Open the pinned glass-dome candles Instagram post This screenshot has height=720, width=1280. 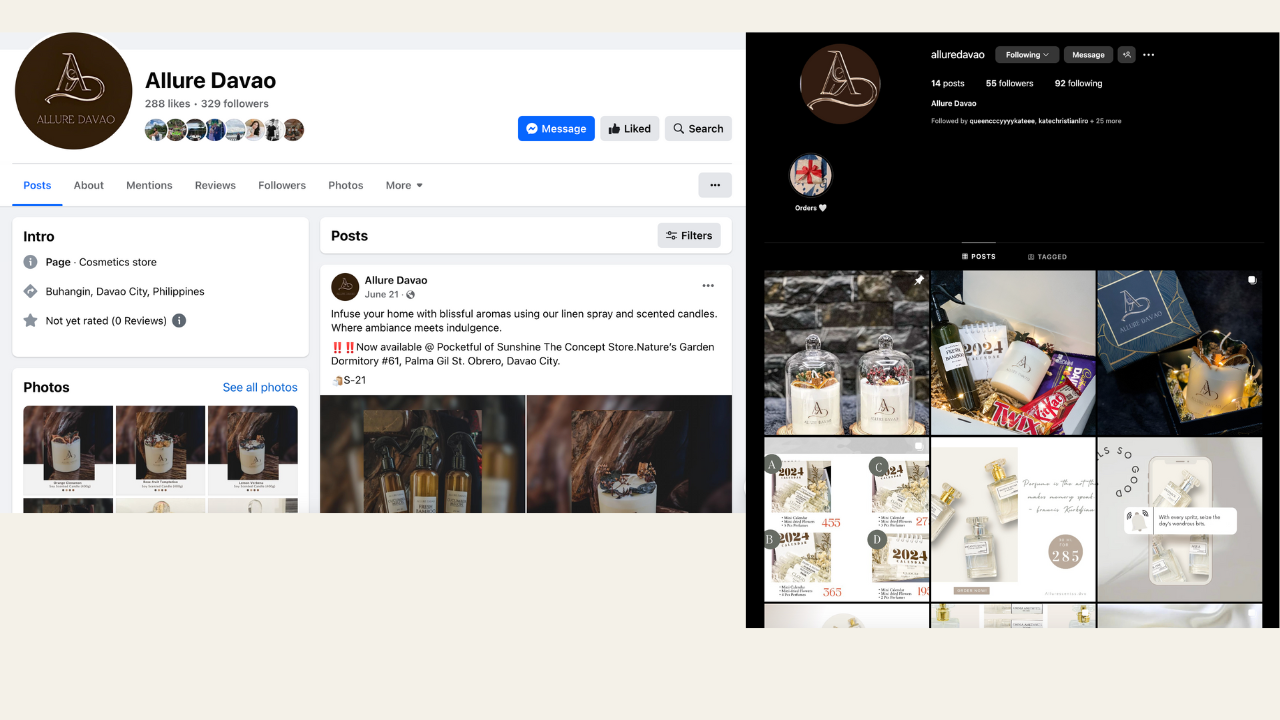point(847,353)
